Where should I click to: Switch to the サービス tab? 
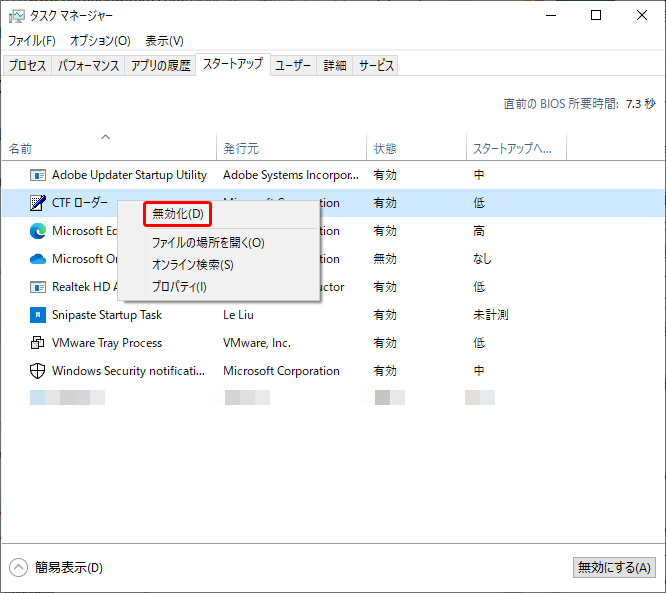pos(375,65)
